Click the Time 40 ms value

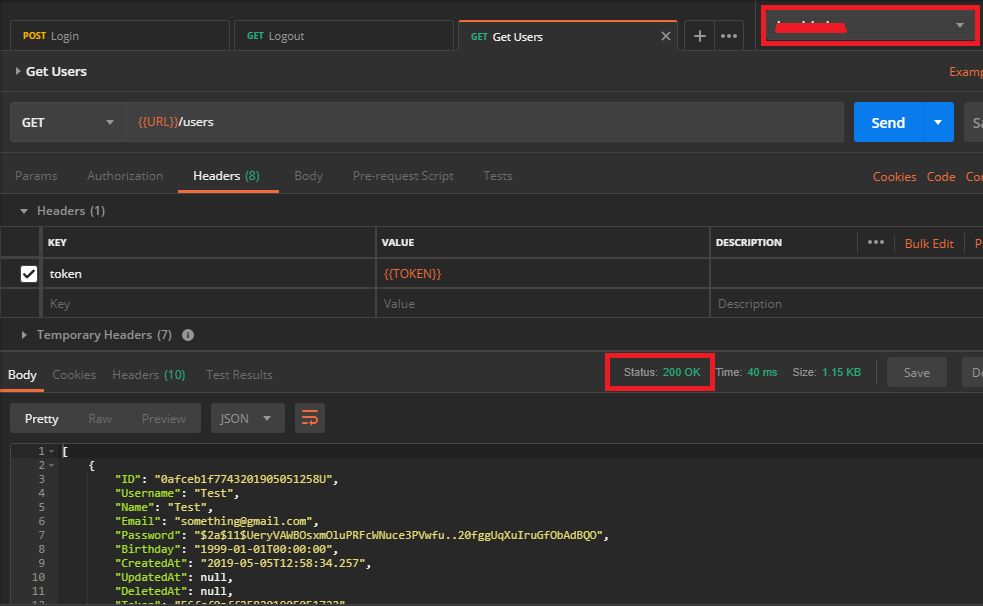click(762, 372)
